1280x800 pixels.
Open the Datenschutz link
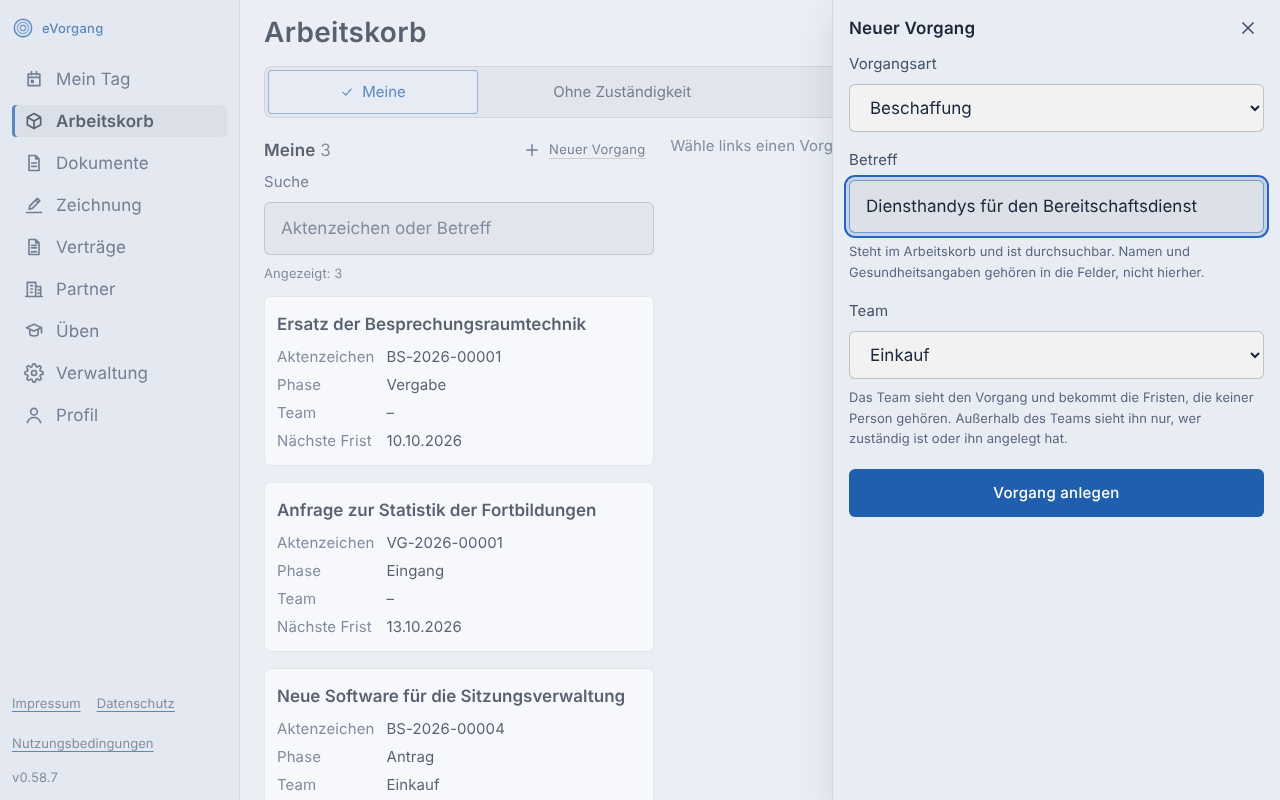136,704
